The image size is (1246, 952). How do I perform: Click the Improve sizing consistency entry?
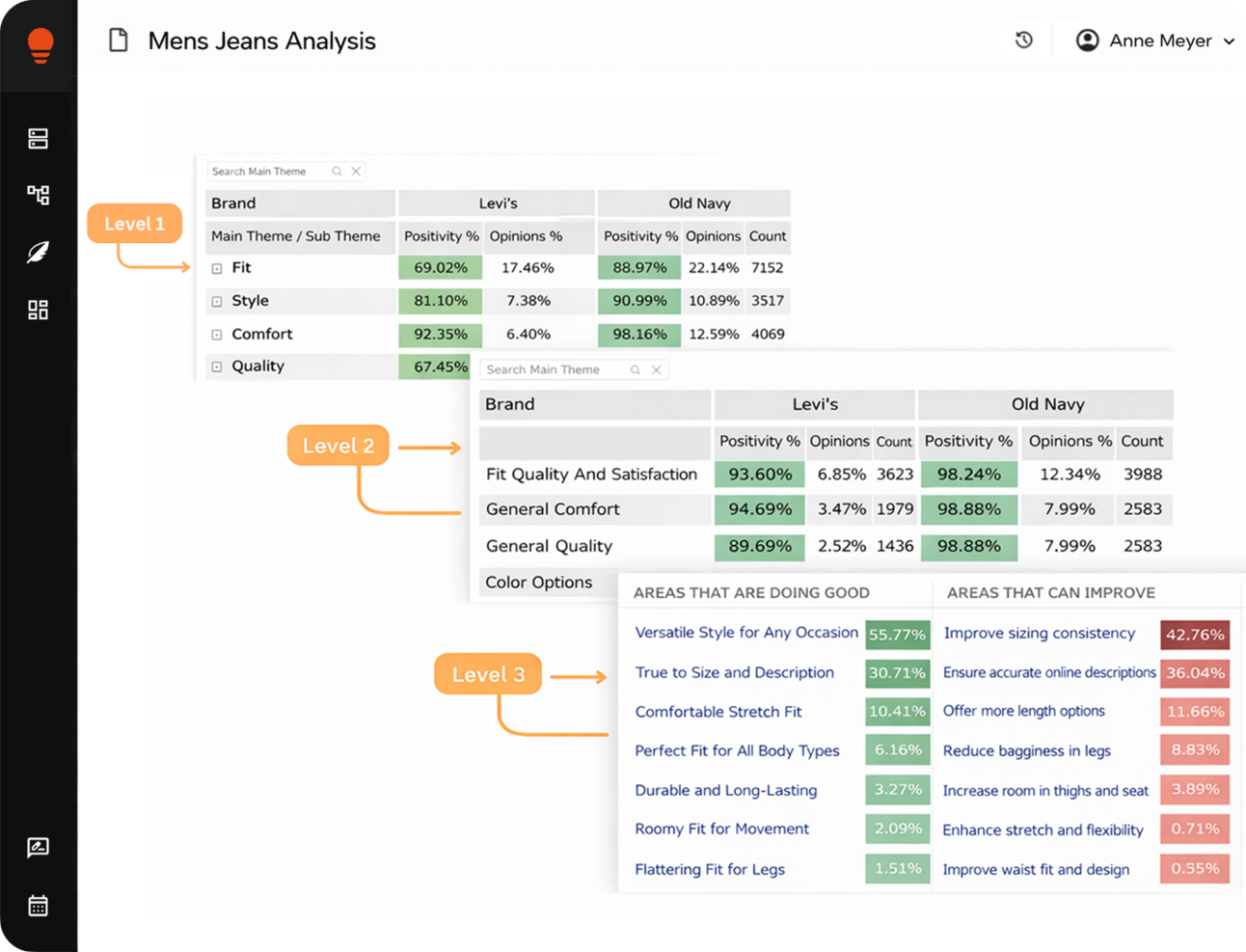point(1040,634)
